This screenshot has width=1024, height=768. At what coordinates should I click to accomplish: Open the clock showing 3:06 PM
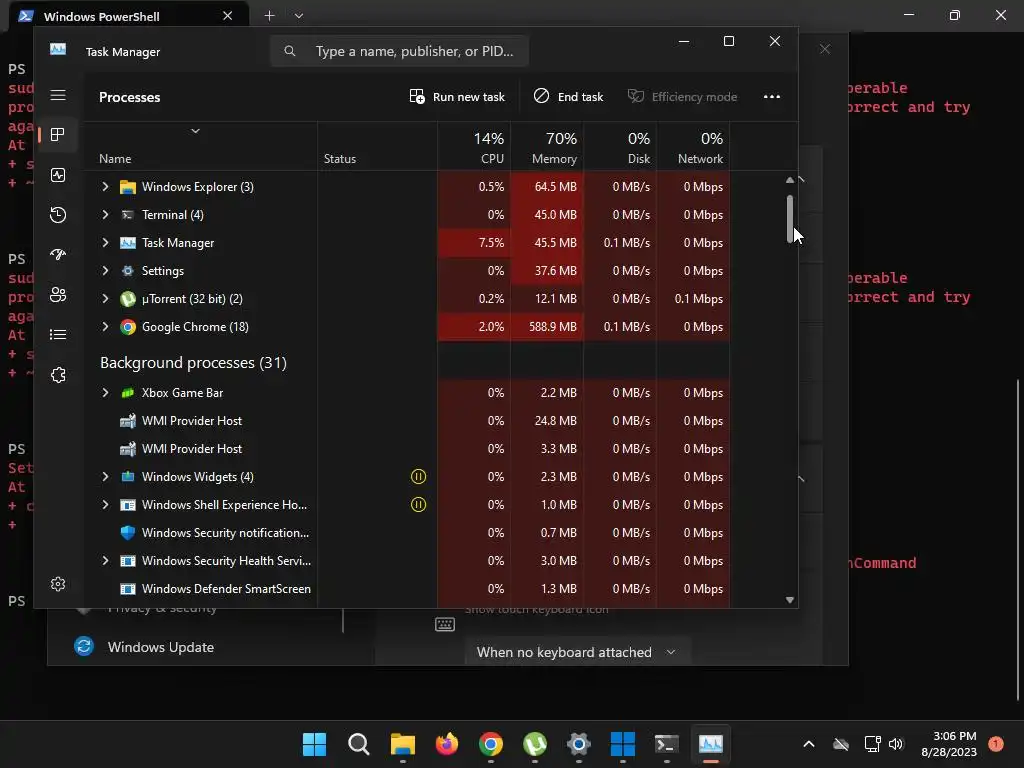[x=949, y=744]
